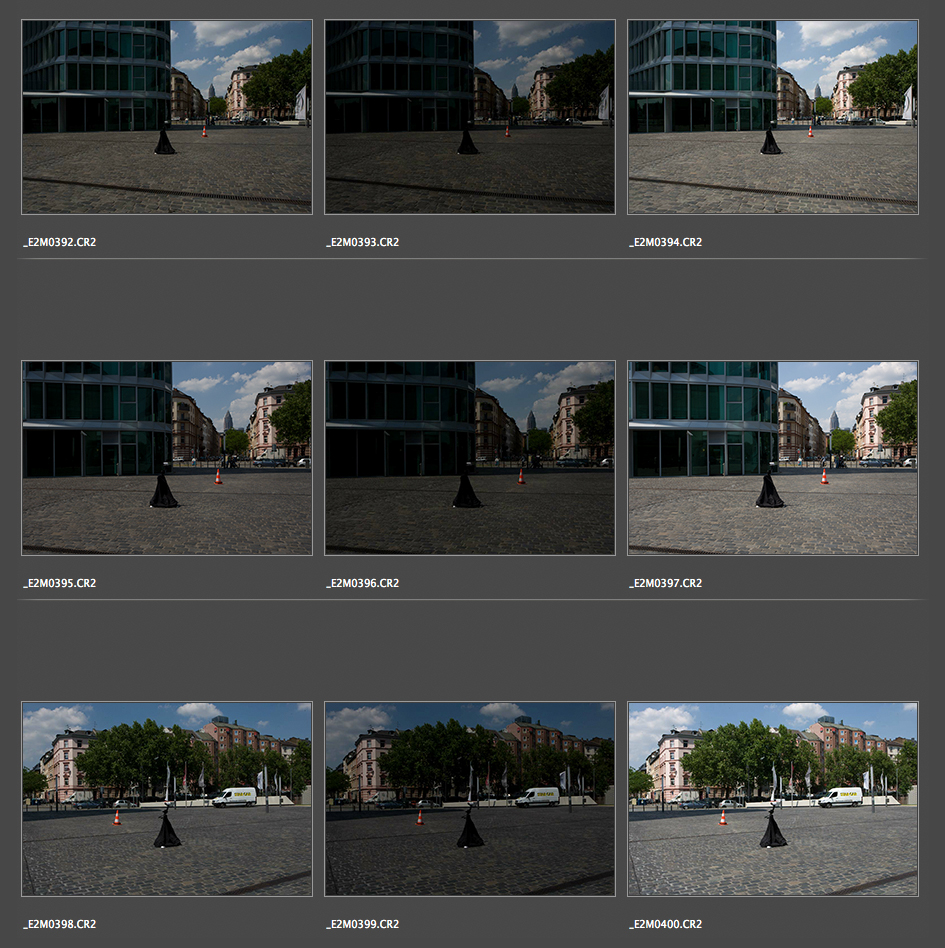Pick the underexposed _E2M0396.CR2 thumbnail
The height and width of the screenshot is (948, 945).
click(469, 458)
